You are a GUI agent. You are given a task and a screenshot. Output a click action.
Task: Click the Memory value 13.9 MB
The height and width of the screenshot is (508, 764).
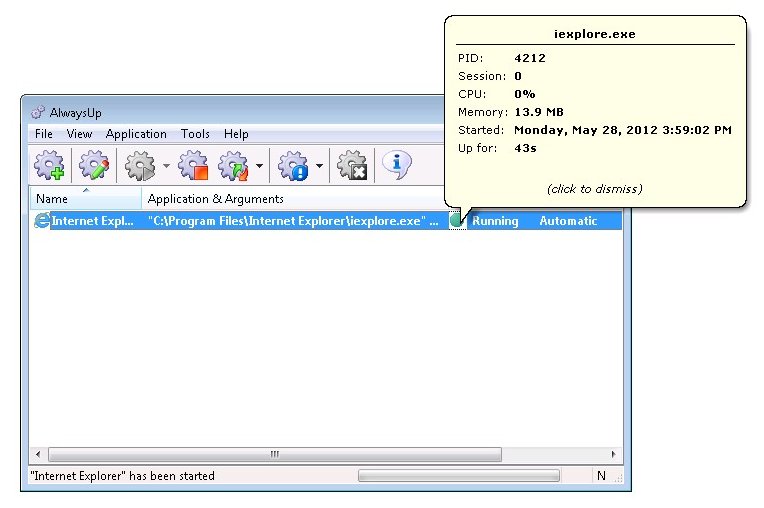pyautogui.click(x=539, y=112)
